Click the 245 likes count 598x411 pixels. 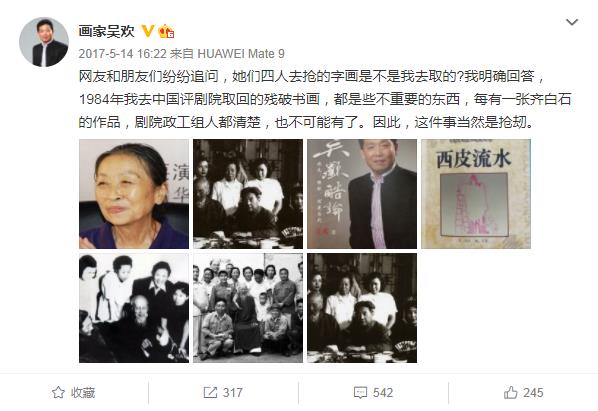(533, 393)
